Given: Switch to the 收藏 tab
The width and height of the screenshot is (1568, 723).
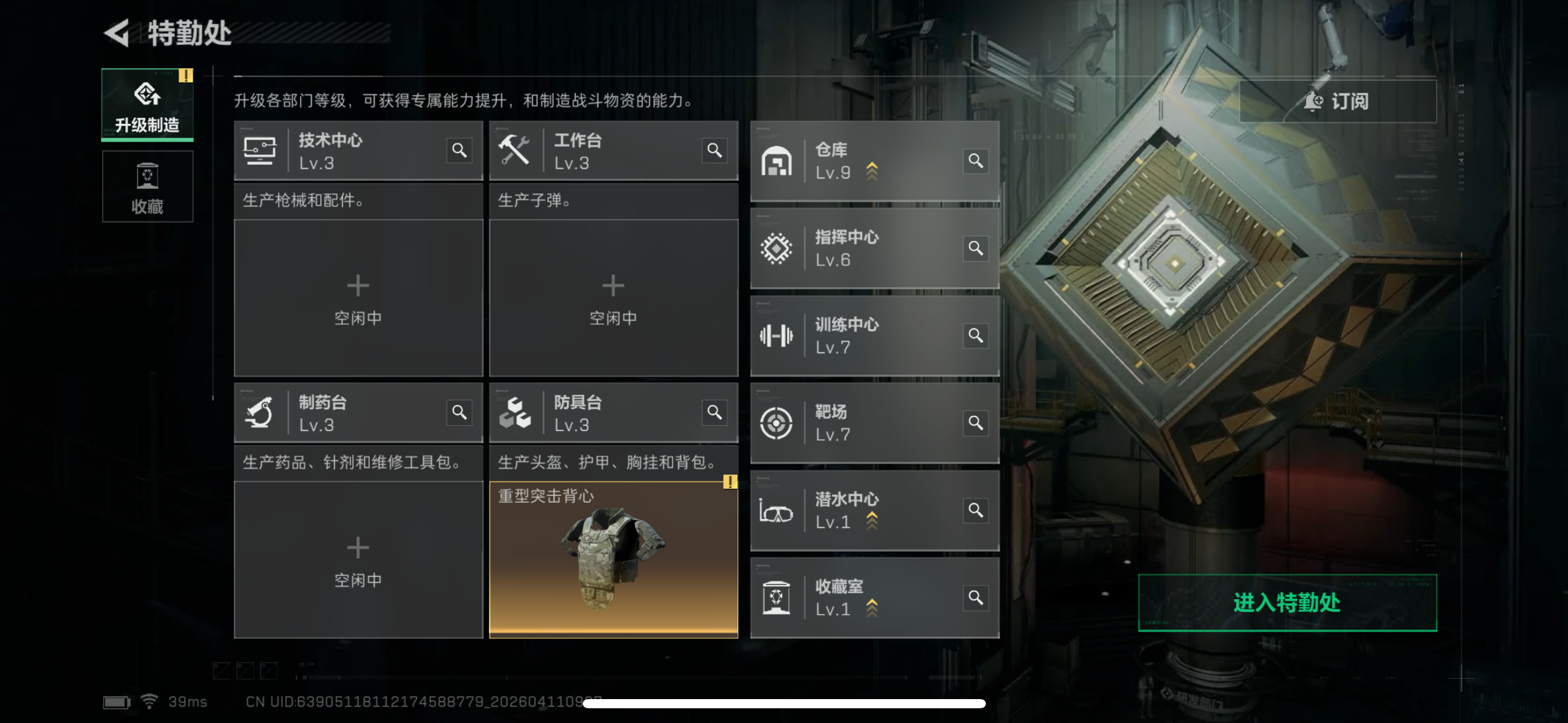Looking at the screenshot, I should point(147,186).
